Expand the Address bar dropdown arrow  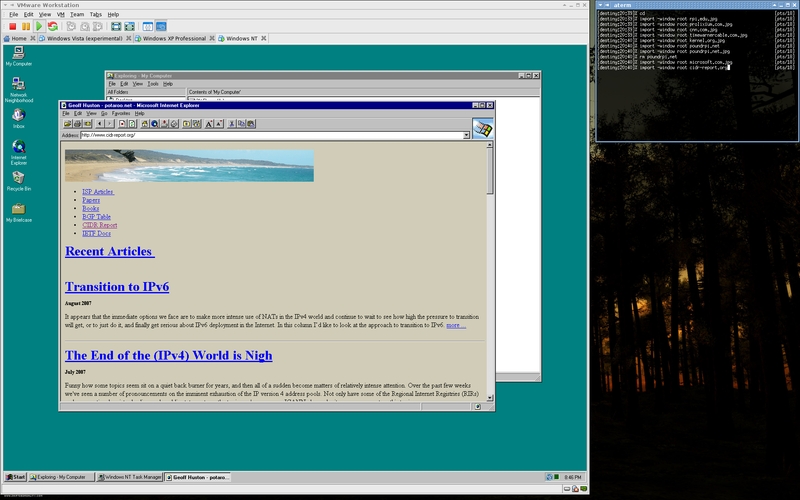click(466, 135)
